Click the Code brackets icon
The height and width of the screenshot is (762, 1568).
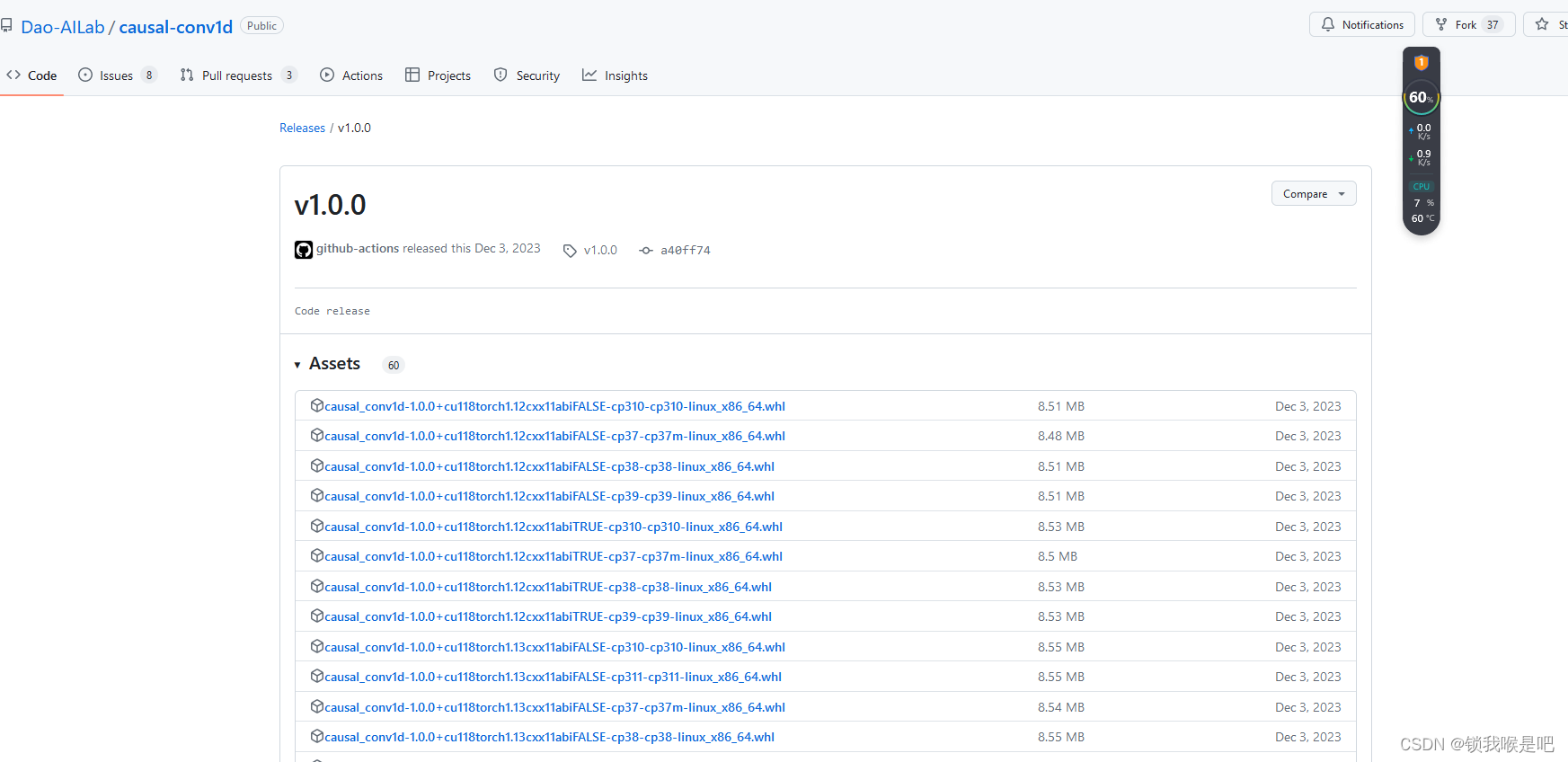point(13,75)
